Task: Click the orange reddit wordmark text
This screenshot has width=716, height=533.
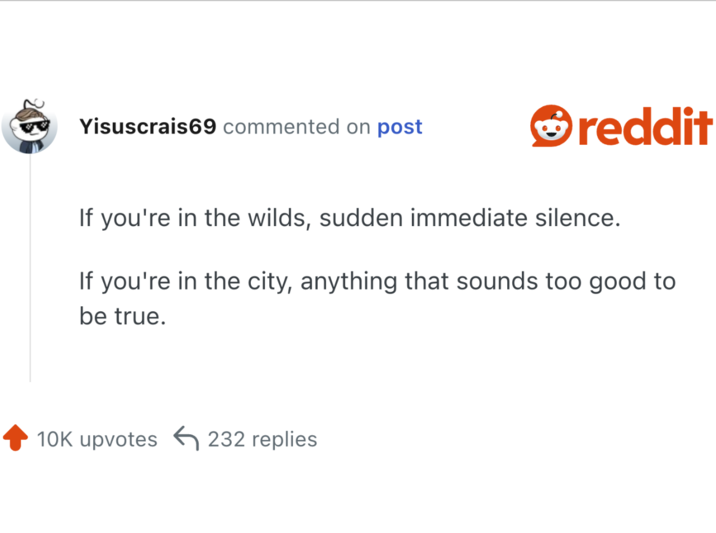Action: (646, 127)
